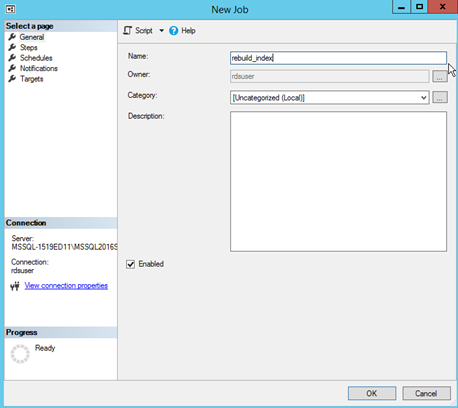The height and width of the screenshot is (408, 458).
Task: Click in the Name input field
Action: [x=338, y=58]
